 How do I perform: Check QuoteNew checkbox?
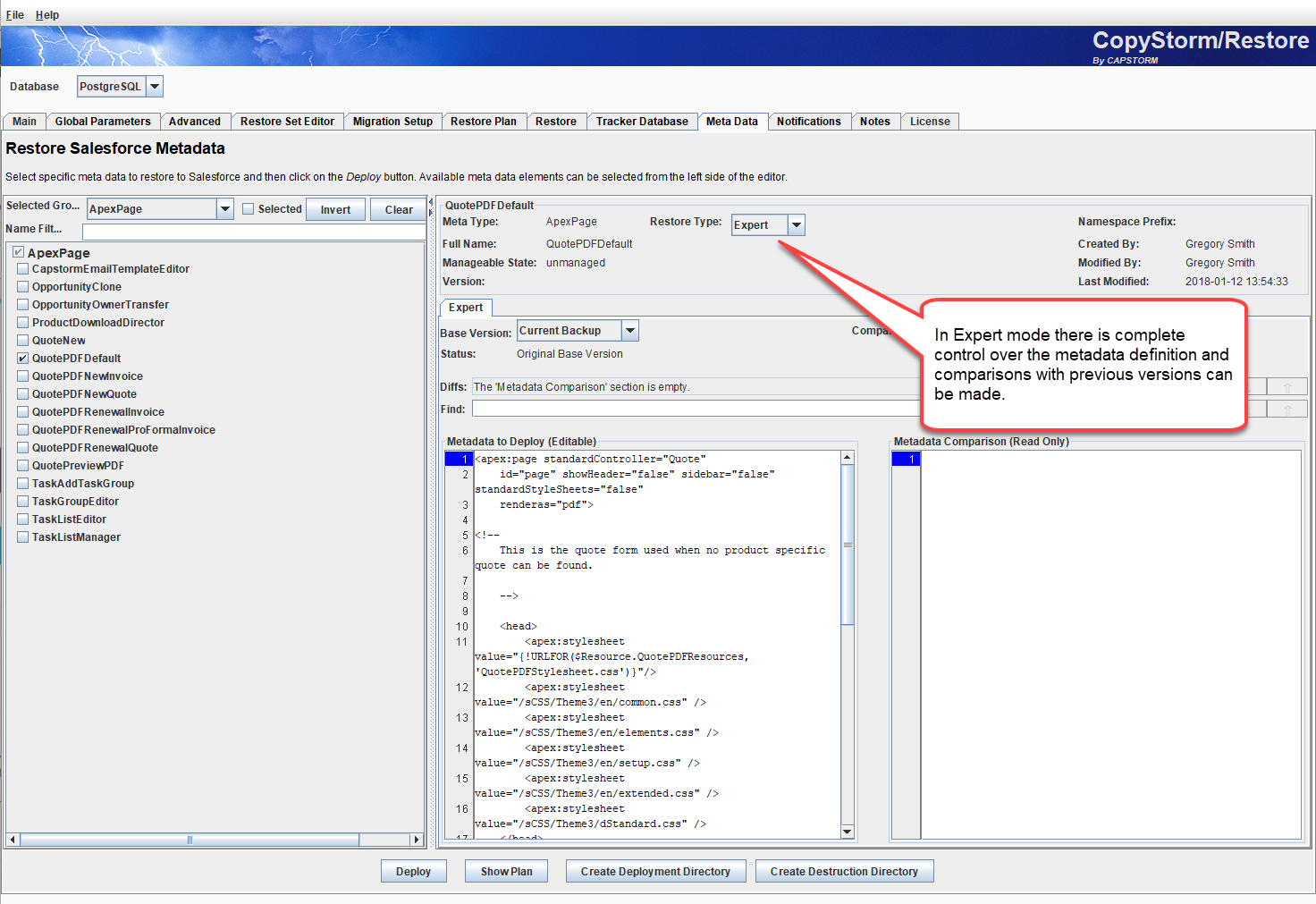pos(23,341)
